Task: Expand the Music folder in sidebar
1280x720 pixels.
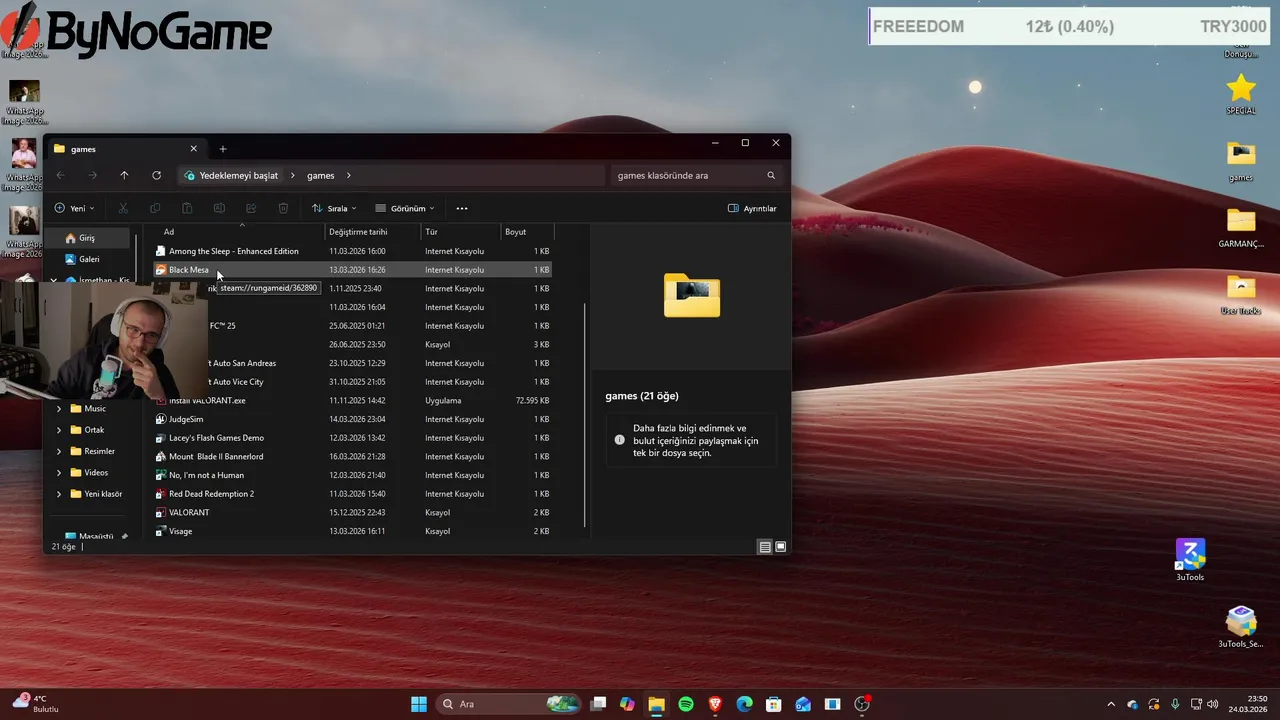Action: (59, 408)
